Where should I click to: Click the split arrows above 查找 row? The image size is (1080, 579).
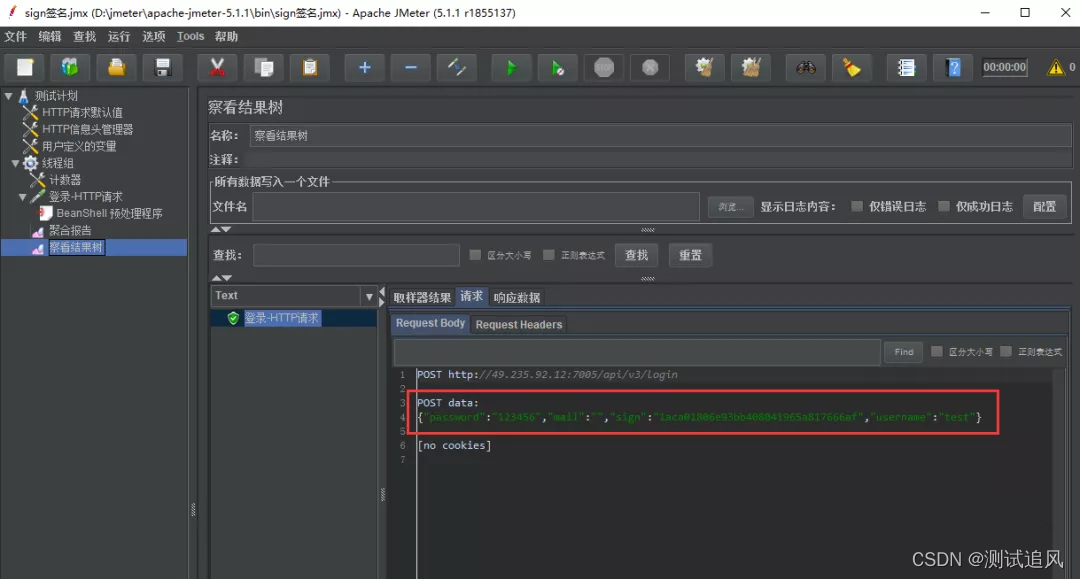pos(221,229)
